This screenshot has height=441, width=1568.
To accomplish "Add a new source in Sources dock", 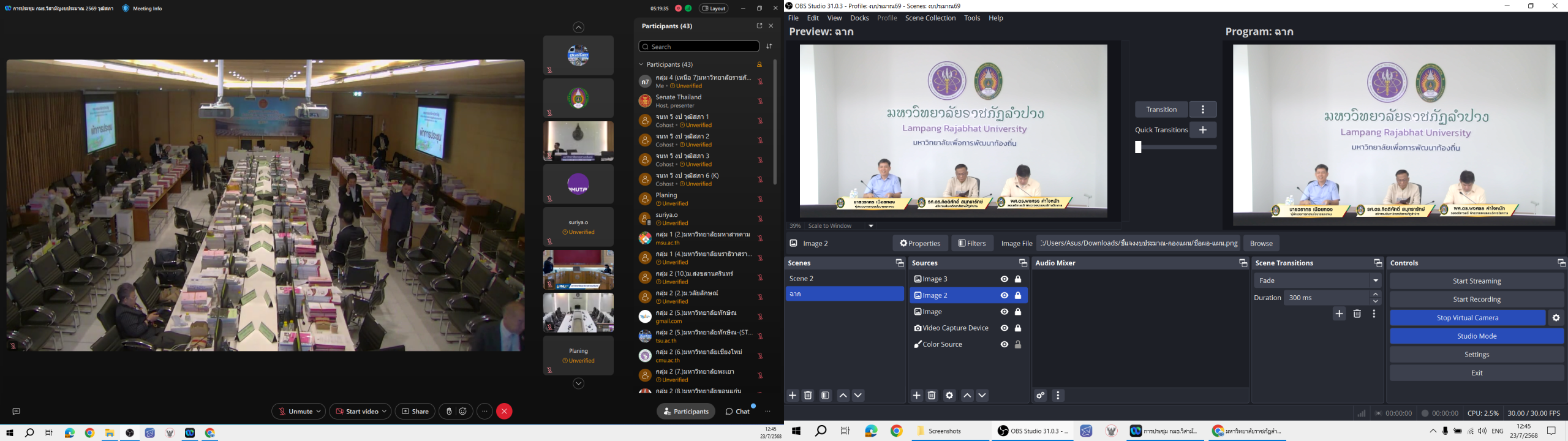I will 916,396.
